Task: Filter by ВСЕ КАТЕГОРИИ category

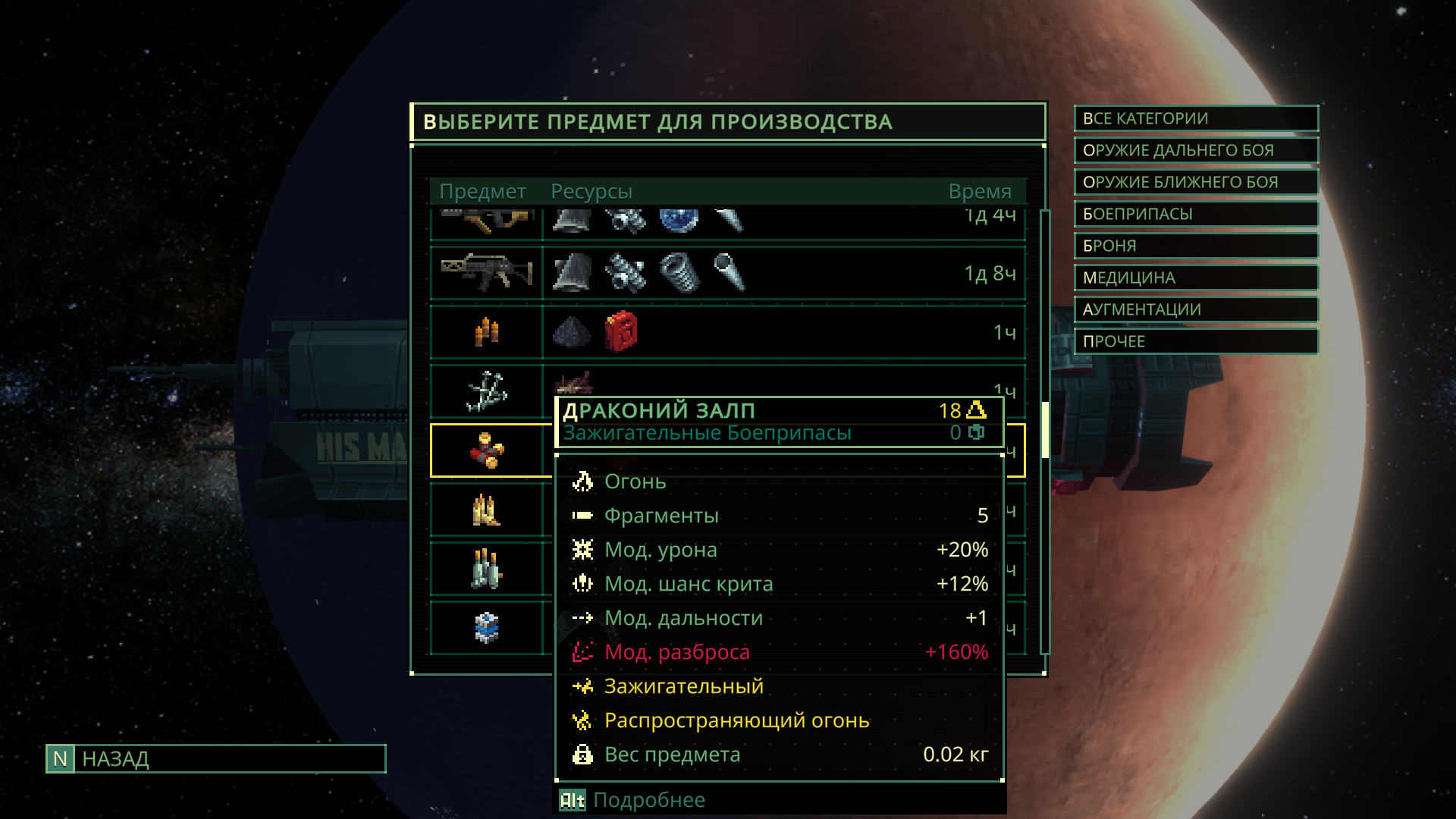Action: tap(1196, 118)
